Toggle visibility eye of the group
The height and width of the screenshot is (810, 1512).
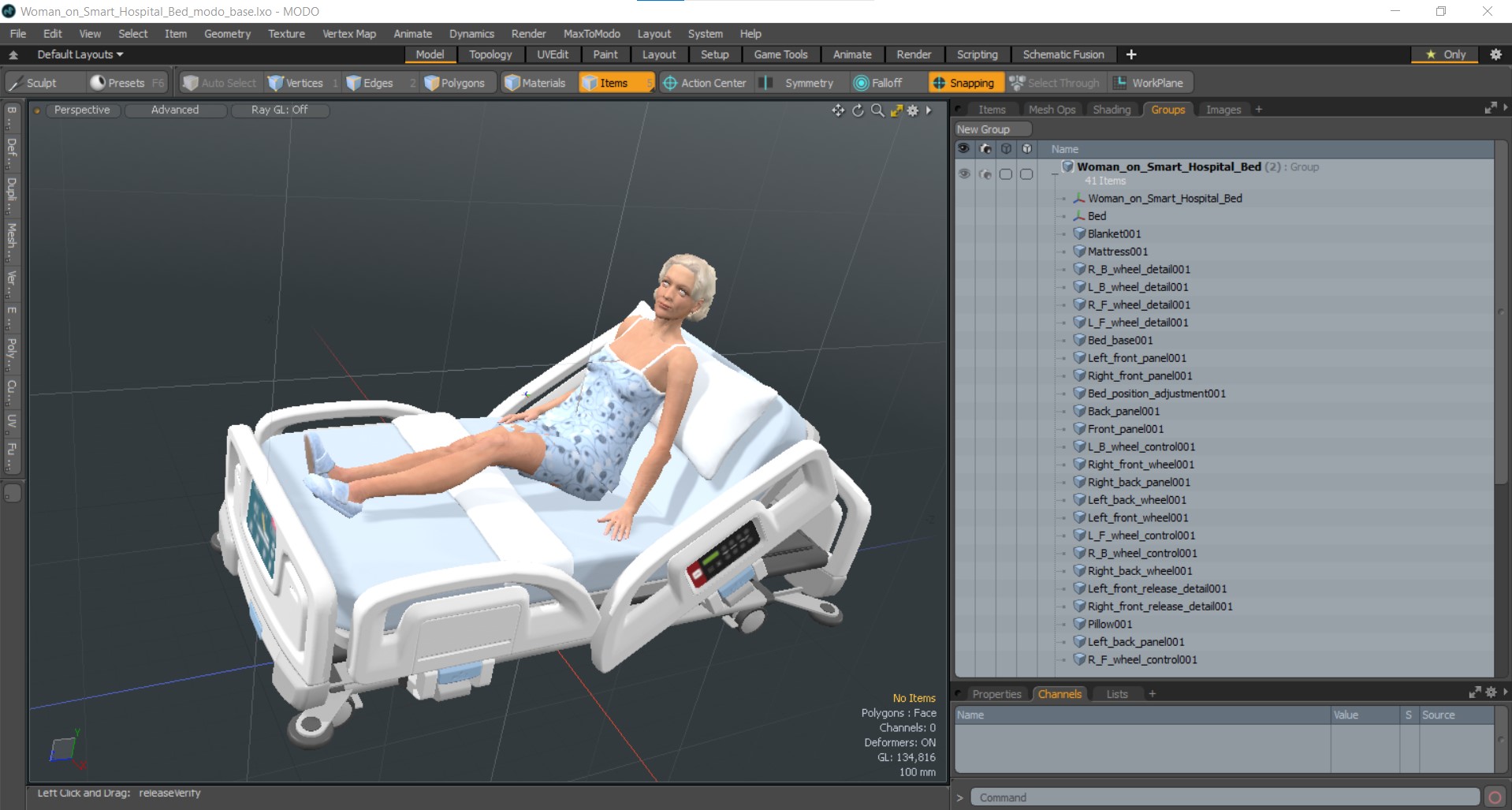(964, 174)
